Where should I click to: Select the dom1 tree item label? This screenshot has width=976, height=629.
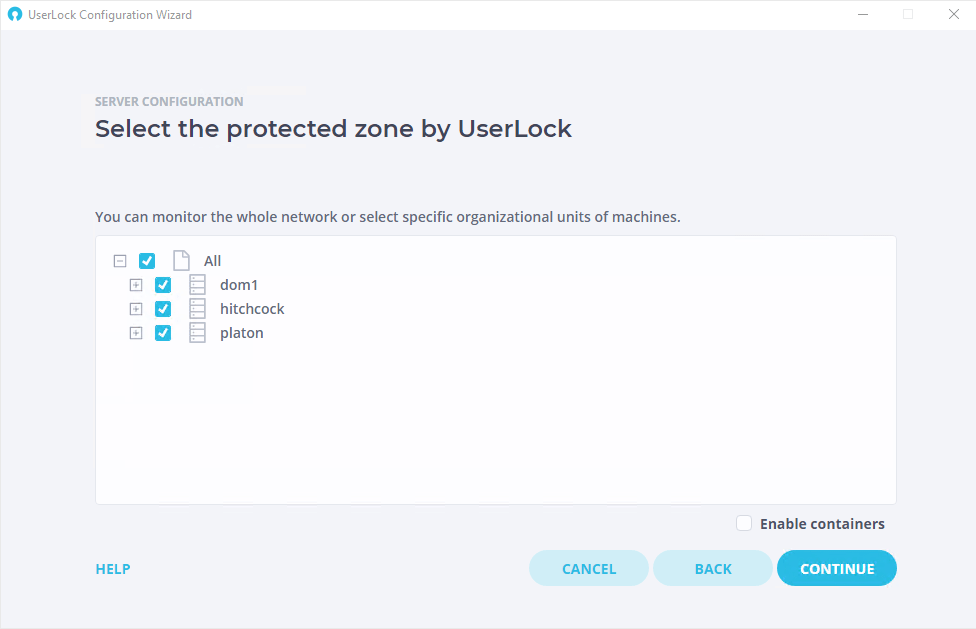coord(238,285)
